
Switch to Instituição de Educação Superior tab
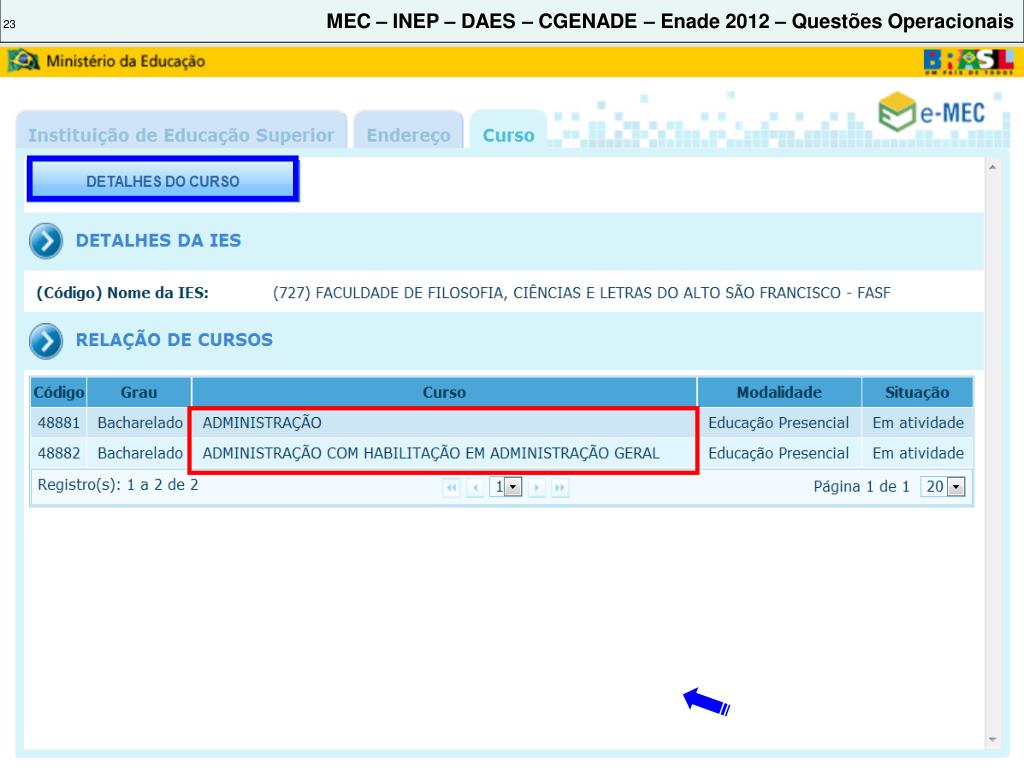click(x=181, y=135)
